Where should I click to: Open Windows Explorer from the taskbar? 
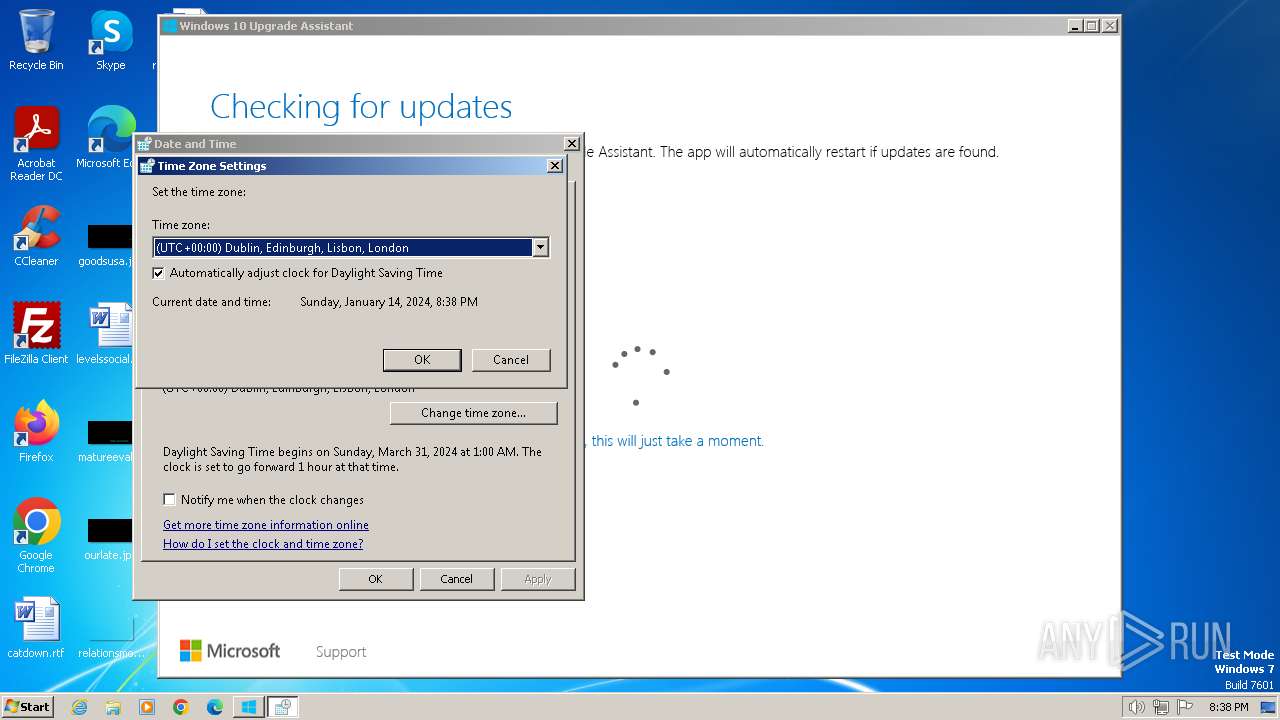[113, 707]
